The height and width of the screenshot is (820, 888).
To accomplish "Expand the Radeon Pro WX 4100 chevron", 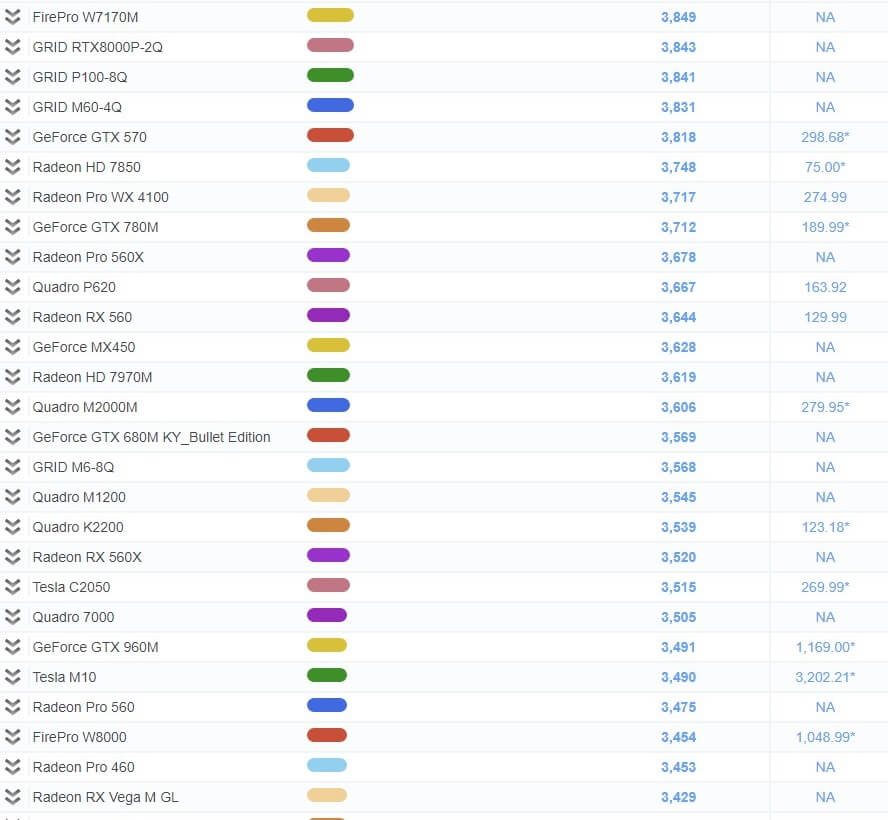I will click(x=12, y=197).
